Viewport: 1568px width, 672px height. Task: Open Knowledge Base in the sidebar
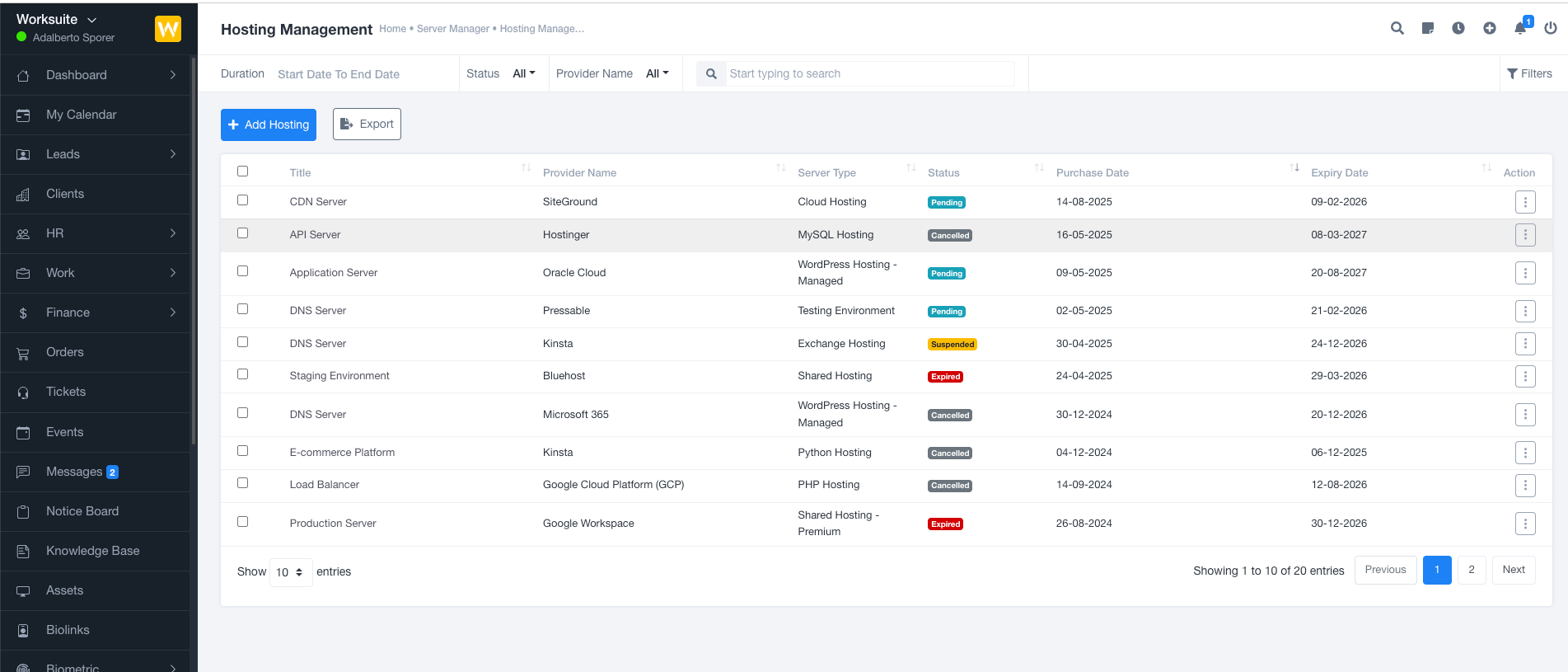92,551
